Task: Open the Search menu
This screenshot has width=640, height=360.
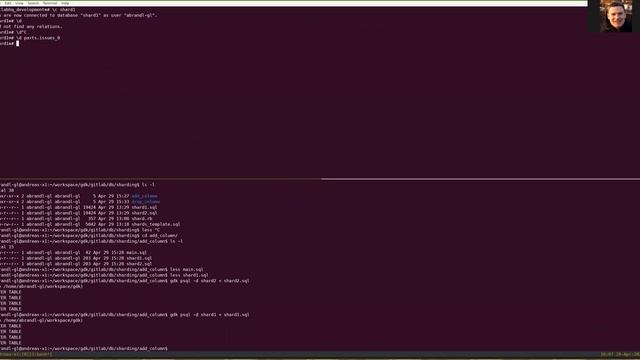Action: [x=33, y=3]
